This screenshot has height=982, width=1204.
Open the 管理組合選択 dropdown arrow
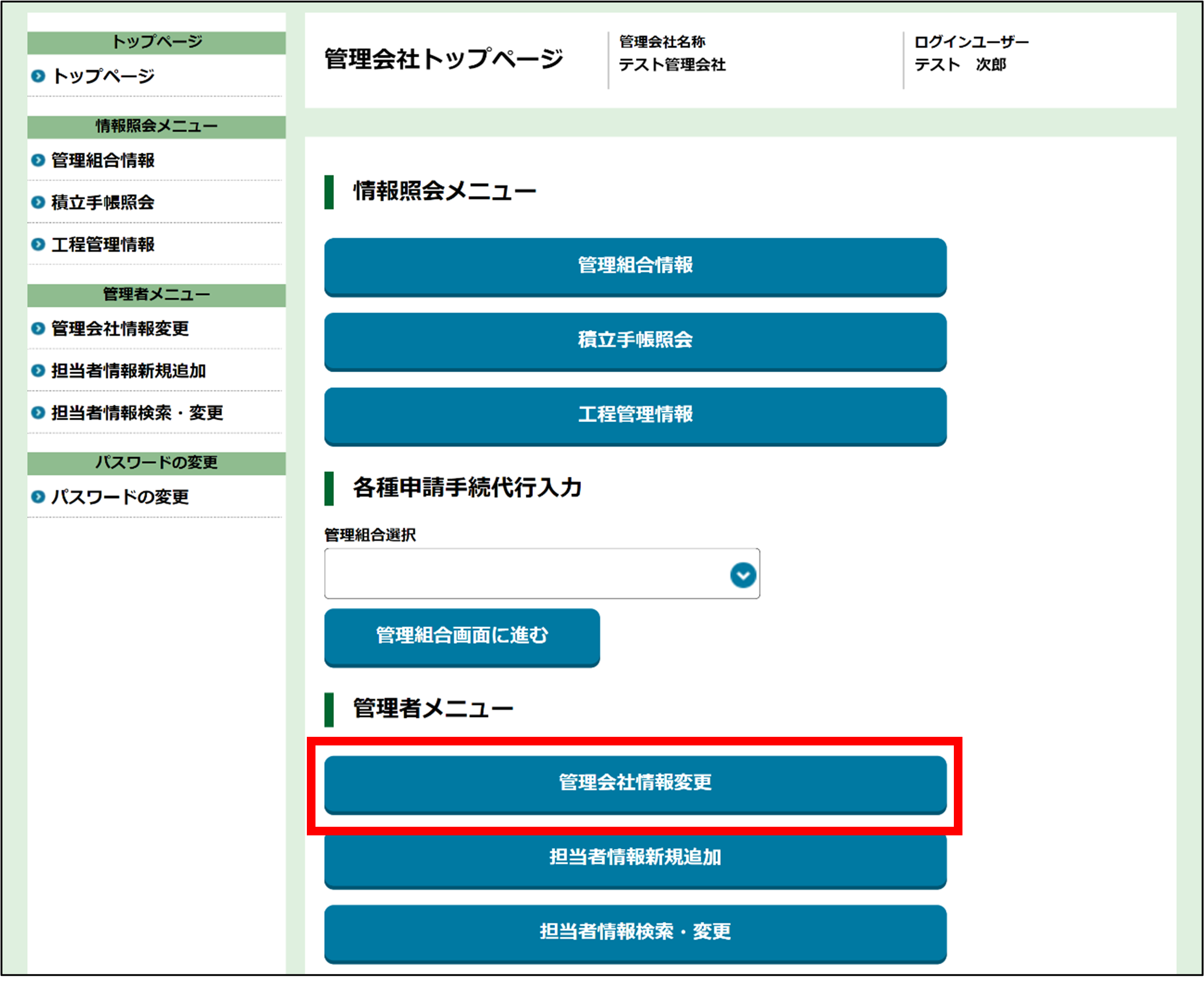(743, 575)
